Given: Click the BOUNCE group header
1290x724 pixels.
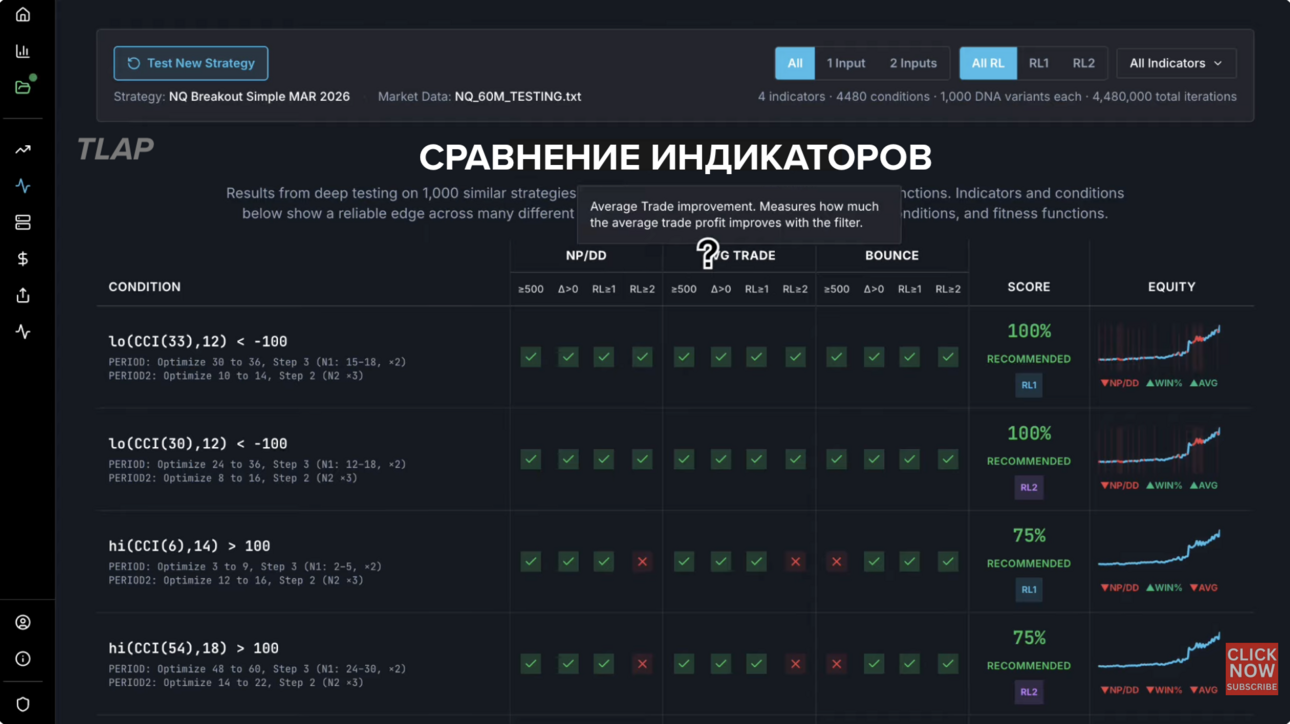Looking at the screenshot, I should (892, 255).
